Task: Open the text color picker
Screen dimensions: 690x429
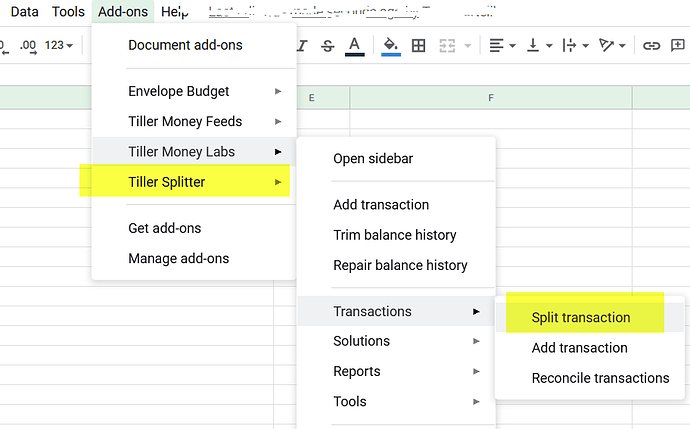Action: click(x=354, y=46)
